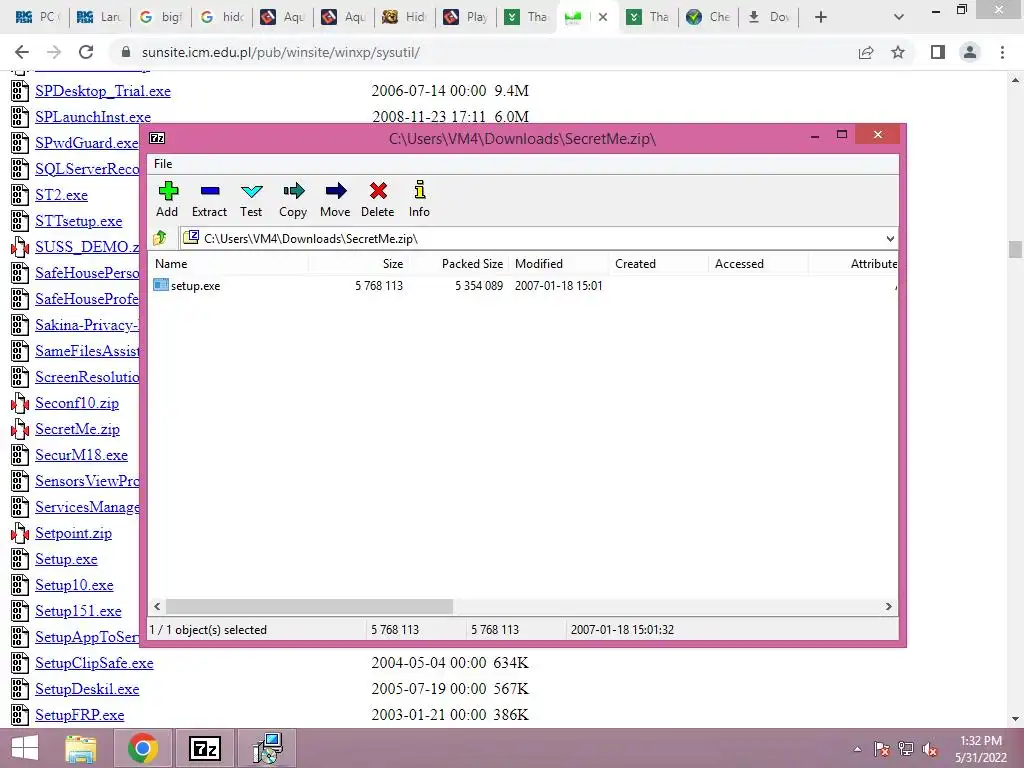Open Chrome profile avatar
The width and height of the screenshot is (1024, 768).
[970, 52]
